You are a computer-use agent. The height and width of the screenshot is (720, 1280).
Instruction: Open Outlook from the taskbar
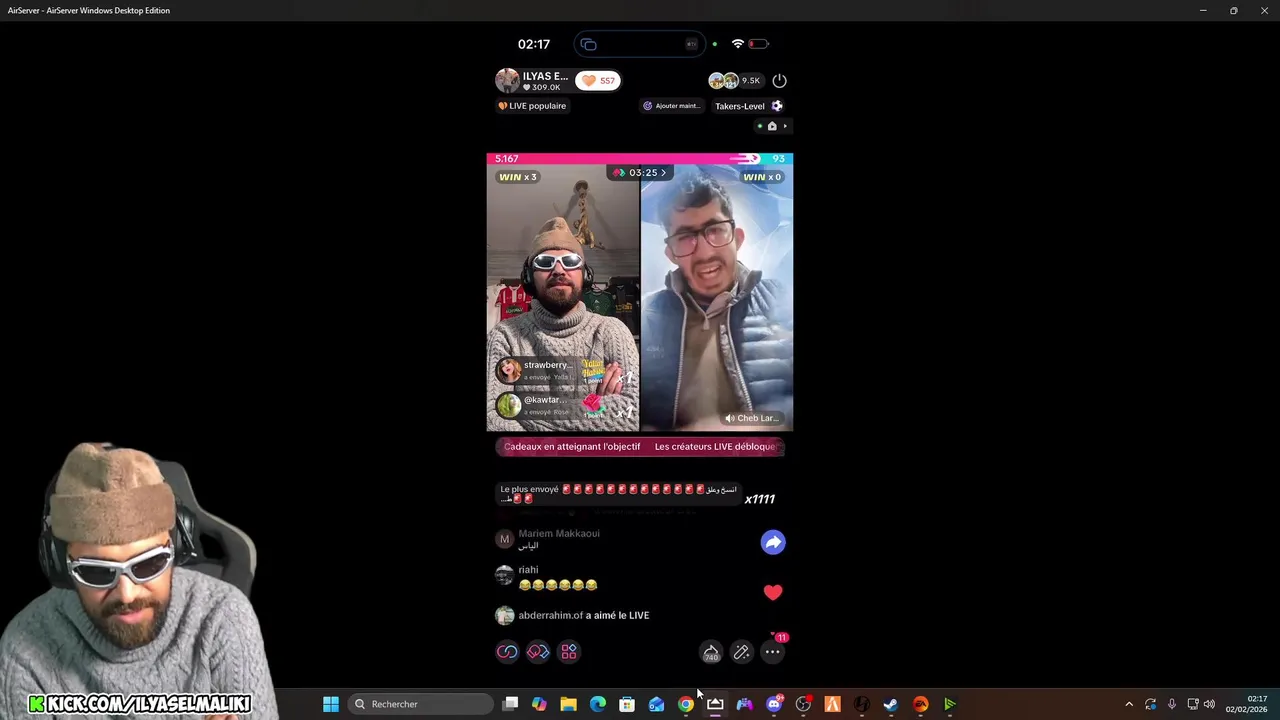pyautogui.click(x=656, y=704)
